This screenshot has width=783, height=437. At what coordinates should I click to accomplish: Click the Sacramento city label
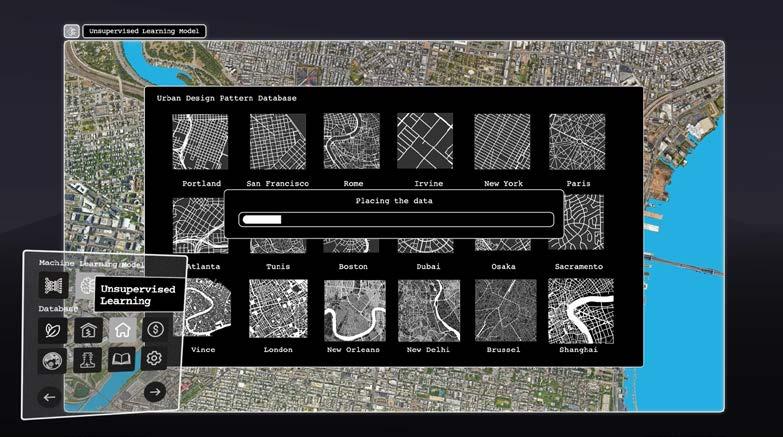coord(579,267)
